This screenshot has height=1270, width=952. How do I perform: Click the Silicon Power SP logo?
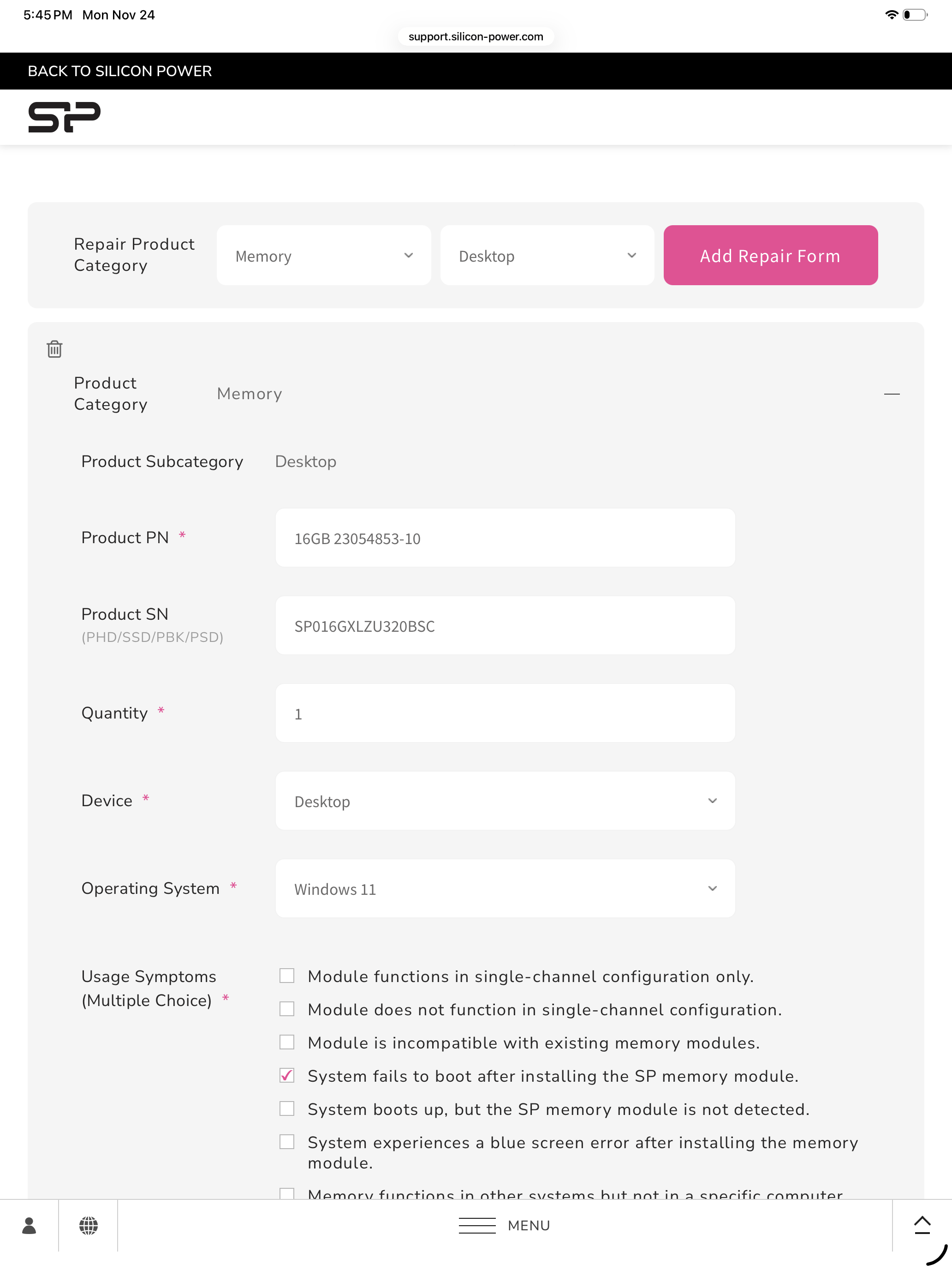point(64,117)
